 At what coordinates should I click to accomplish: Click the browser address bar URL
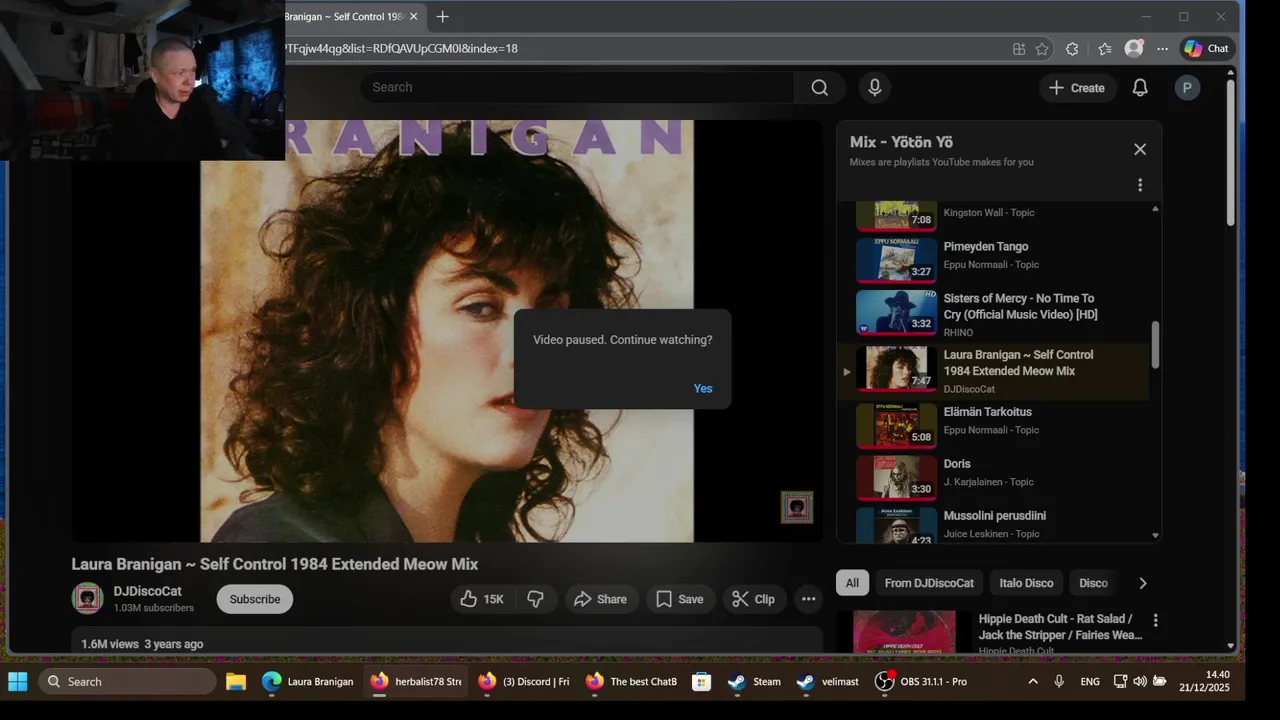(x=401, y=48)
